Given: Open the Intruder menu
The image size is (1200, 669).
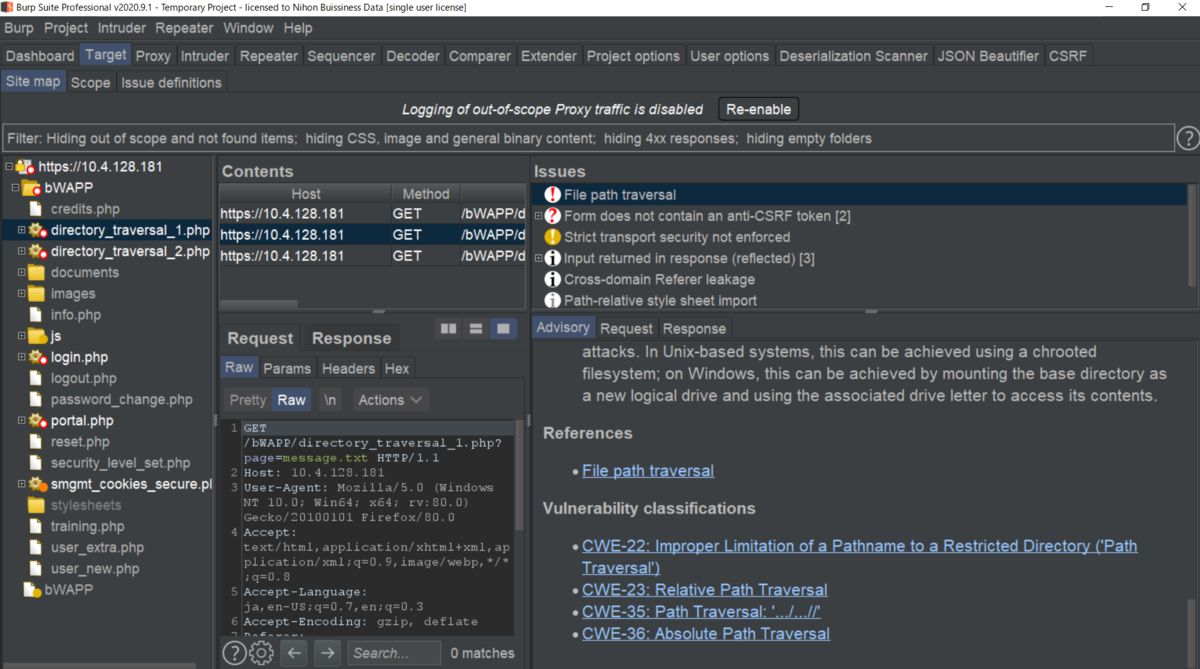Looking at the screenshot, I should click(x=121, y=28).
